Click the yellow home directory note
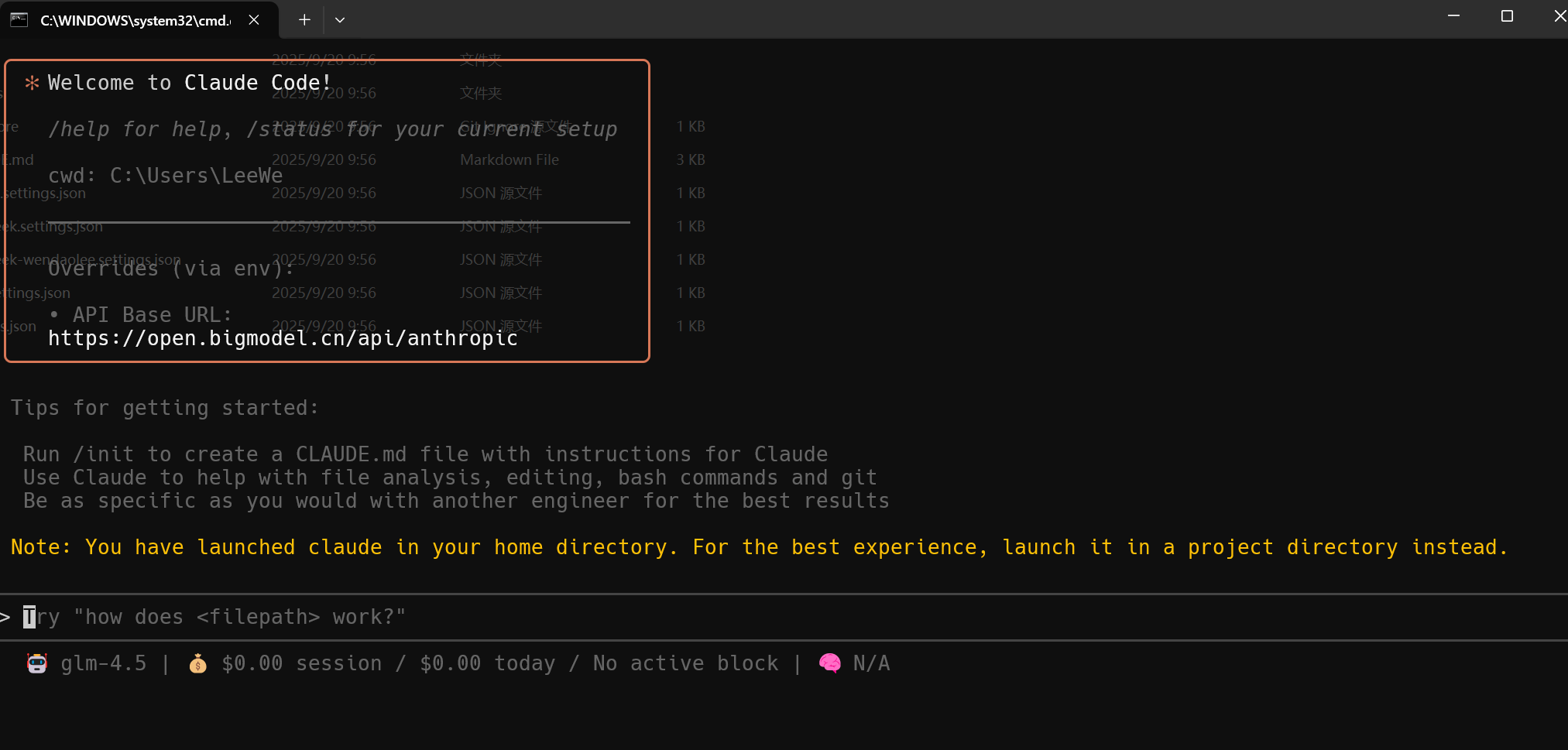The width and height of the screenshot is (1568, 750). [x=760, y=547]
